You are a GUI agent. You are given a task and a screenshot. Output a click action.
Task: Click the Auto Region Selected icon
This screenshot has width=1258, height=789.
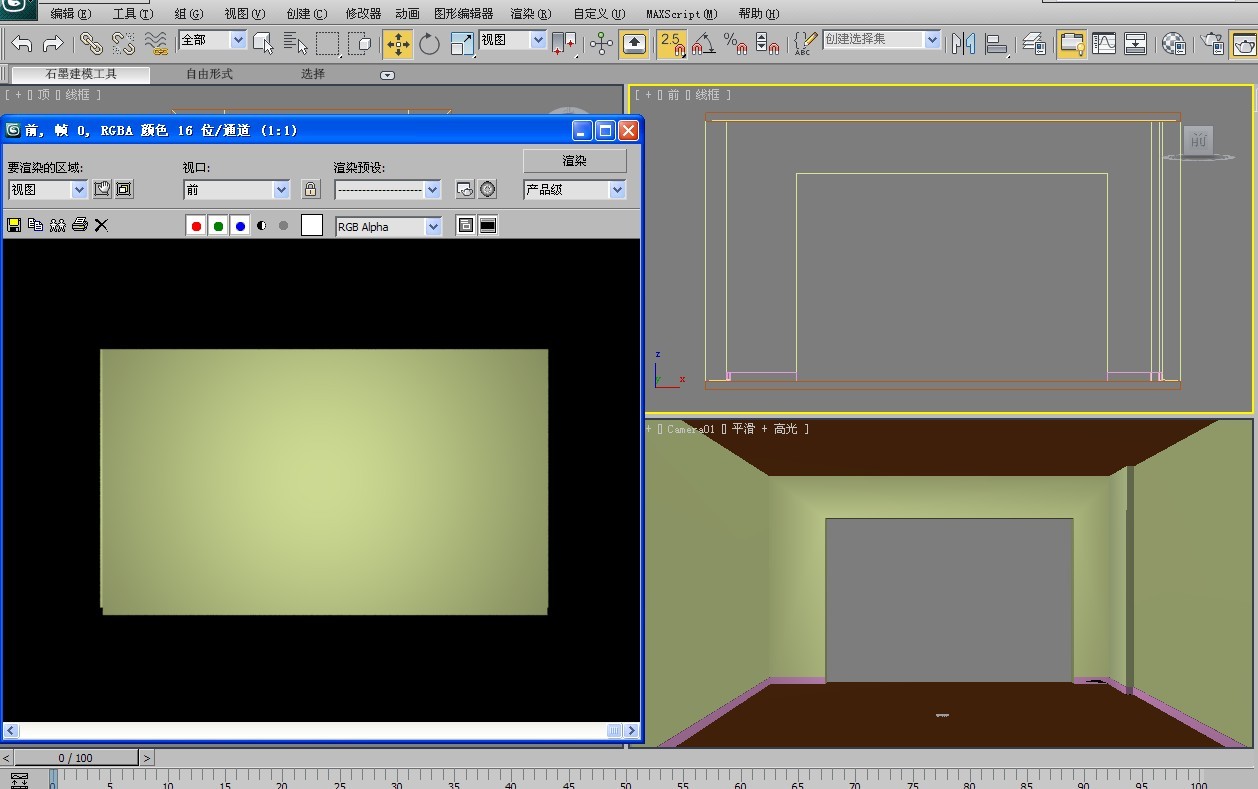click(x=124, y=189)
